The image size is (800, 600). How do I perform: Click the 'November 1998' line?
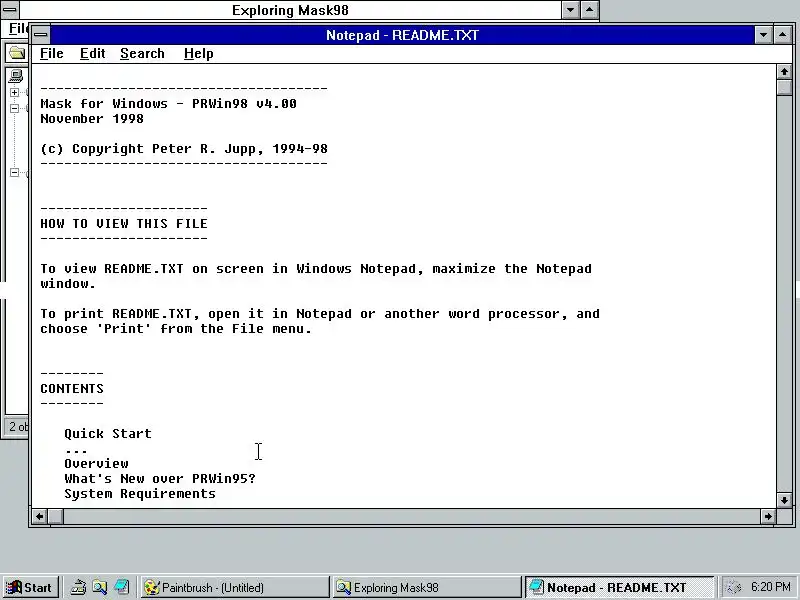92,119
